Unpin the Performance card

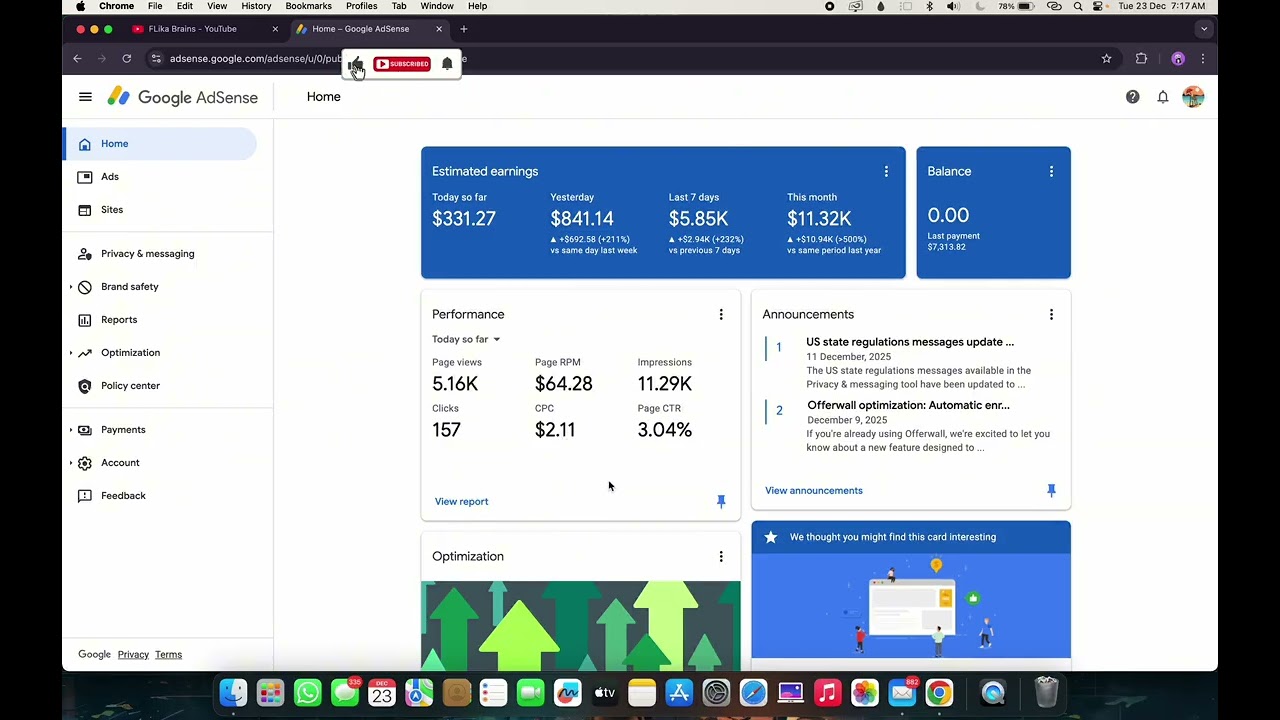[721, 502]
